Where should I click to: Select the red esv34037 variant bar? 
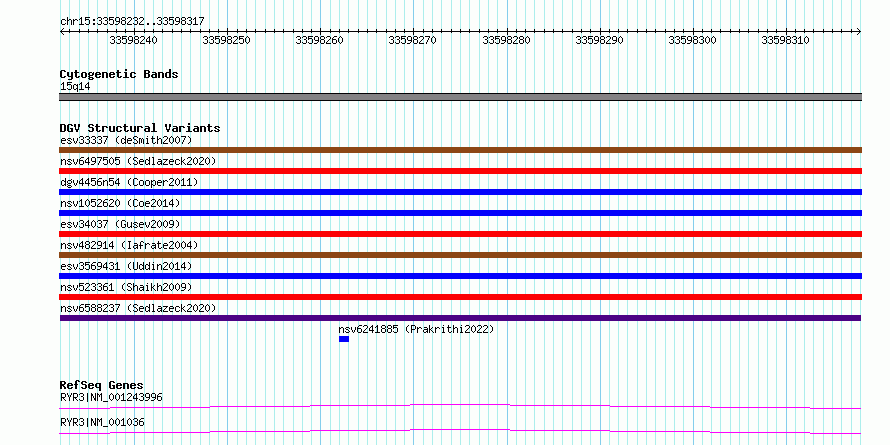pos(460,234)
